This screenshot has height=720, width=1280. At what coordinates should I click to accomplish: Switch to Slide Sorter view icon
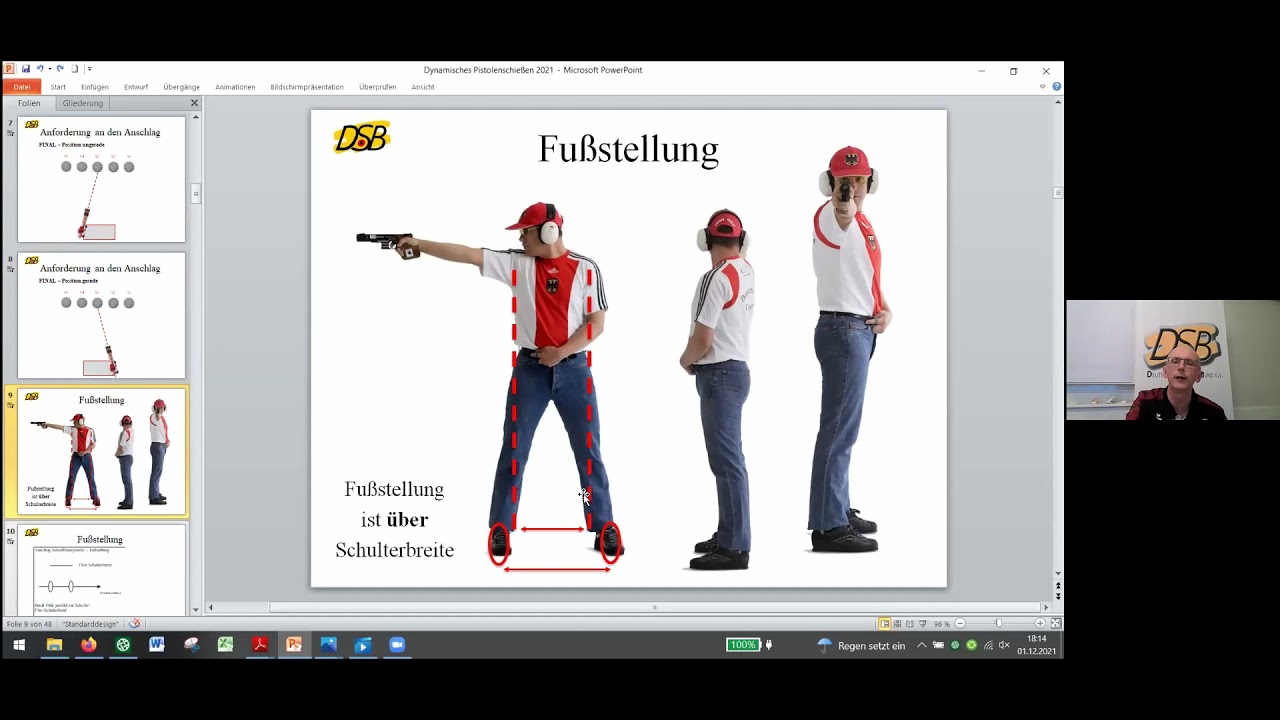click(x=897, y=624)
